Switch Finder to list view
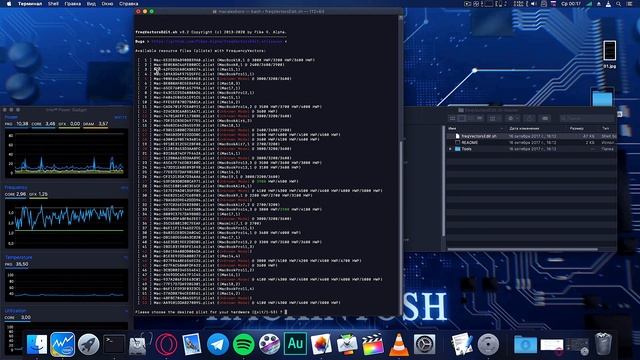The image size is (640, 360). click(x=462, y=118)
